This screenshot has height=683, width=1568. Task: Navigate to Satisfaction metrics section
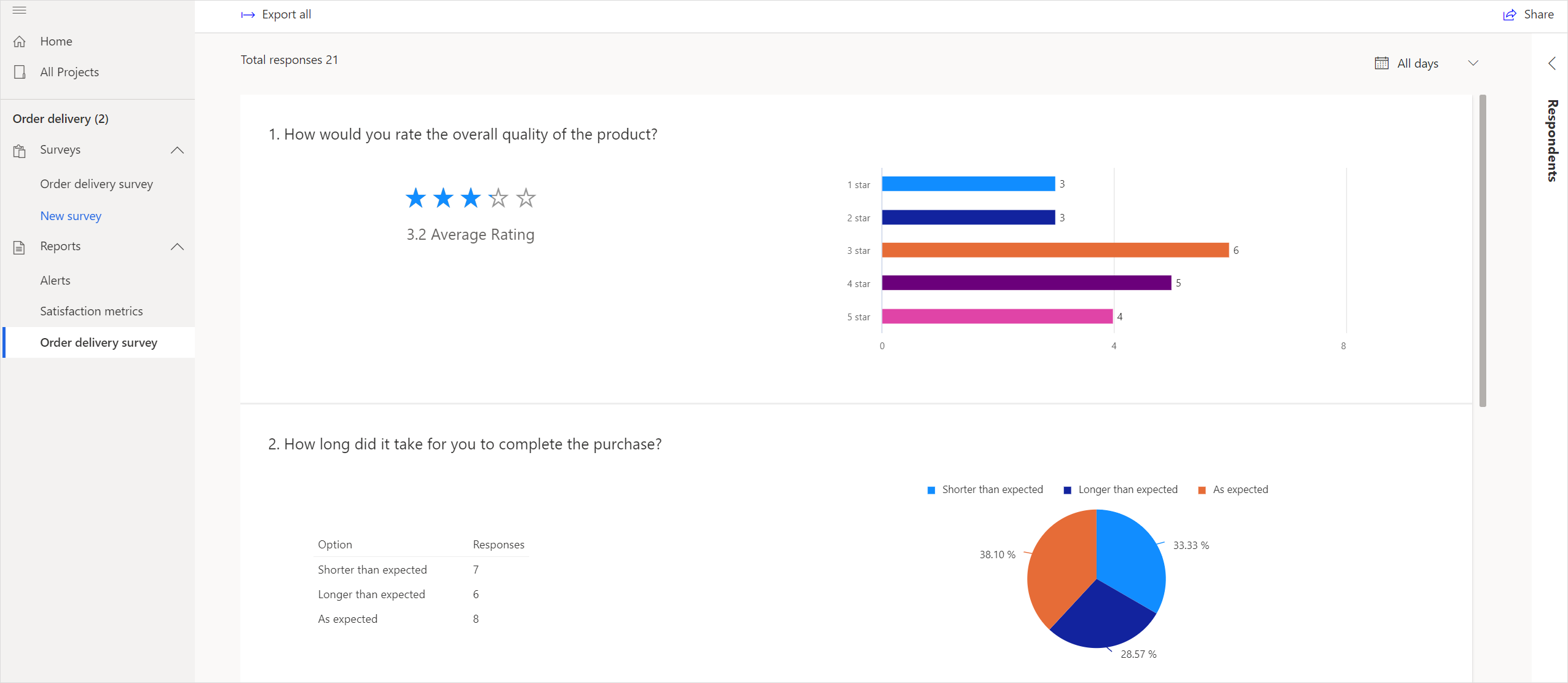tap(92, 311)
